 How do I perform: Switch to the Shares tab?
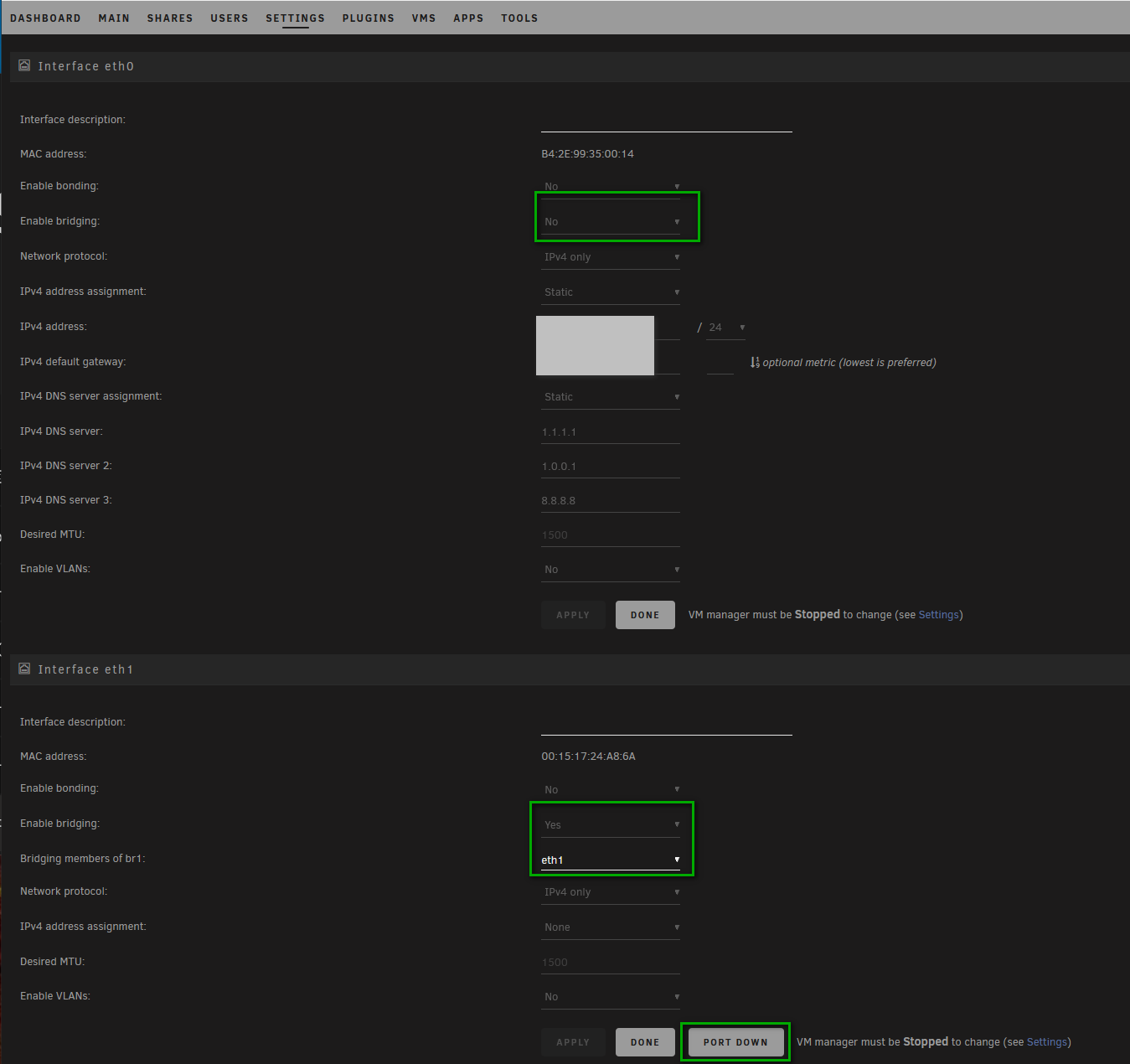tap(170, 18)
